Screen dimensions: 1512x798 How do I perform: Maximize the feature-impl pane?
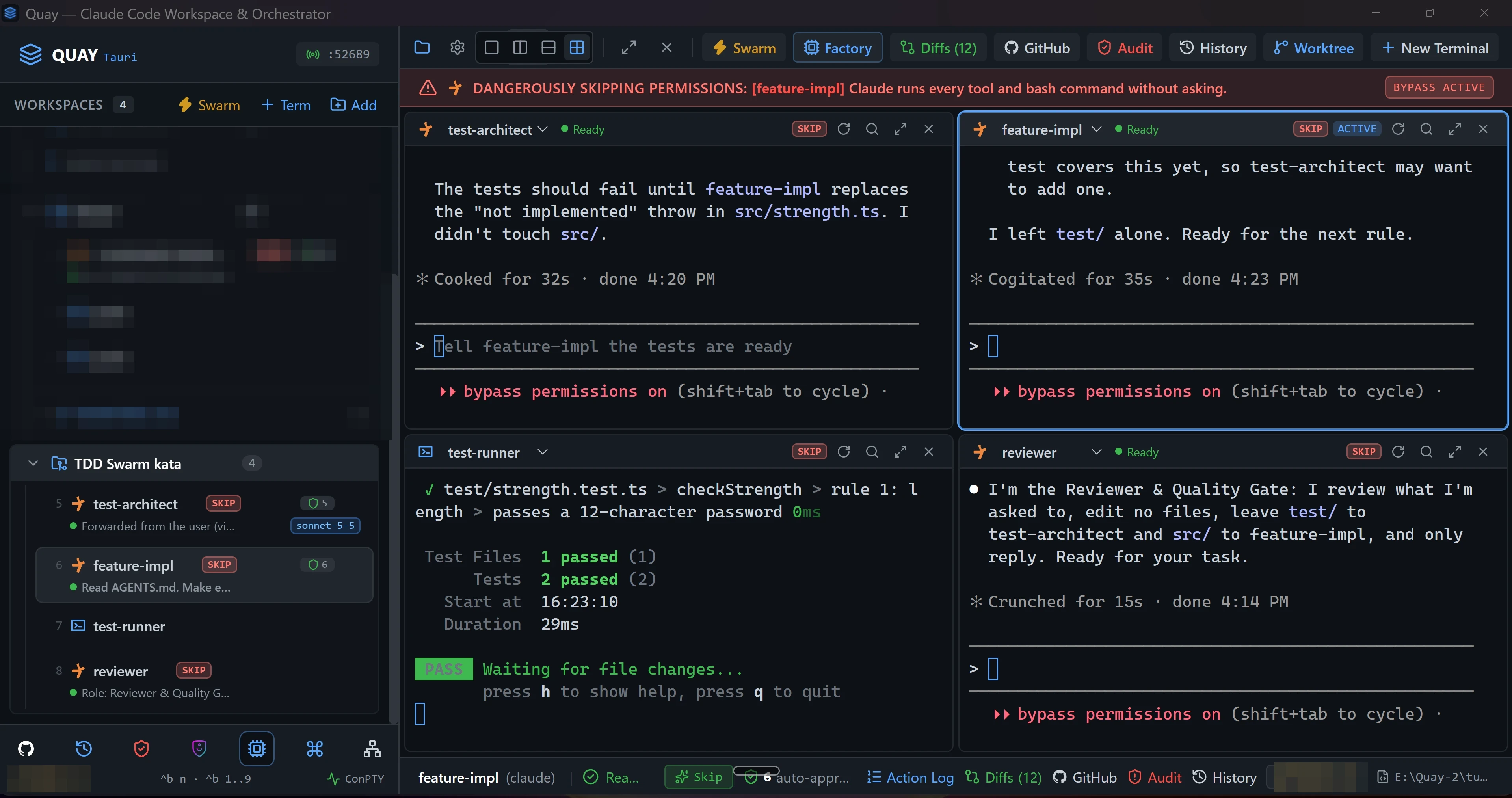(x=1454, y=129)
